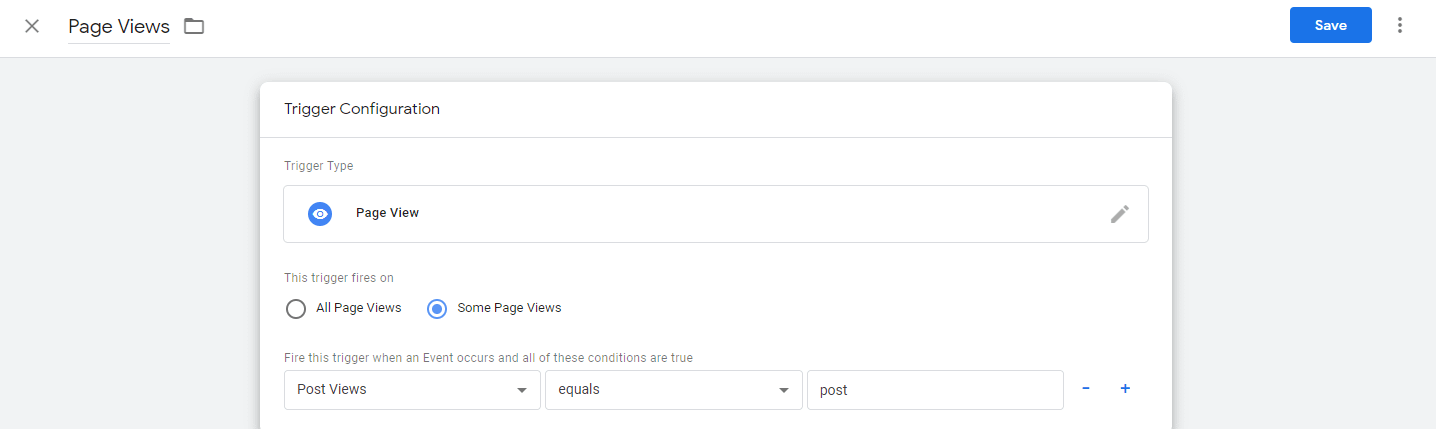Click the pencil edit icon for trigger type
Image resolution: width=1436 pixels, height=429 pixels.
(1120, 214)
